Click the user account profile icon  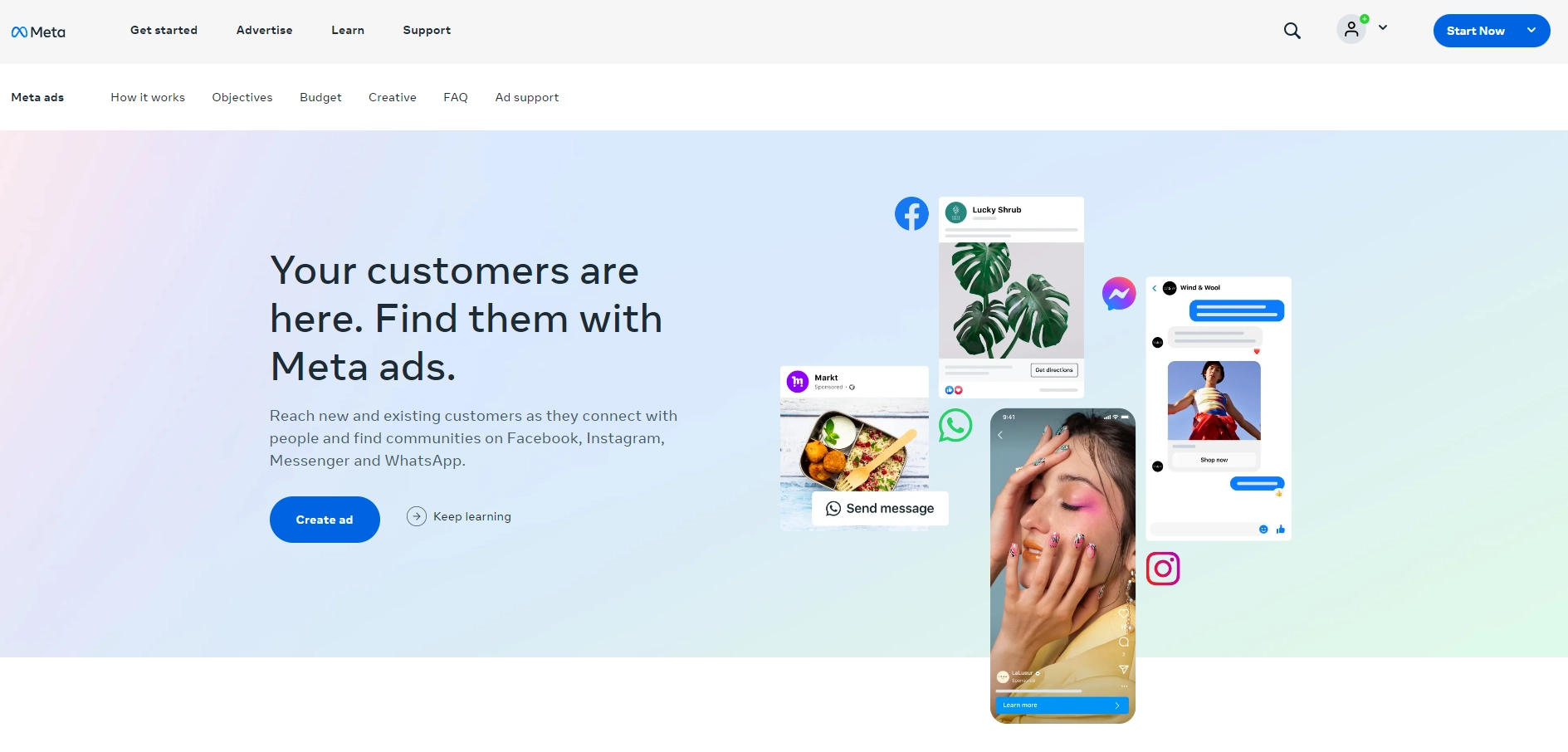(x=1351, y=30)
